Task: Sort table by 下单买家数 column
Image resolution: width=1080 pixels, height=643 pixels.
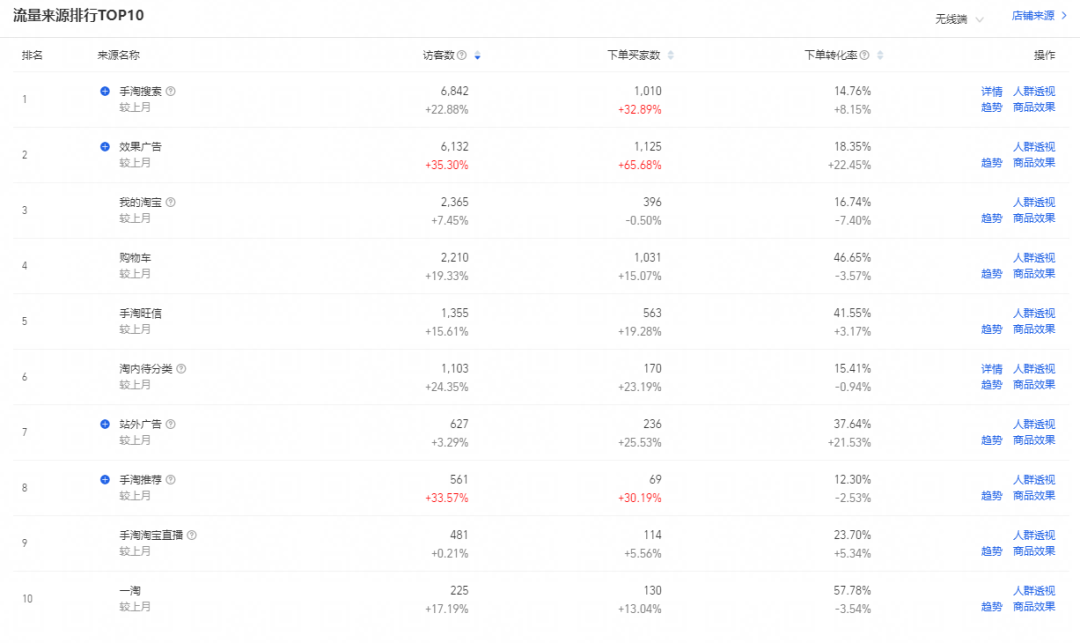Action: pyautogui.click(x=671, y=55)
